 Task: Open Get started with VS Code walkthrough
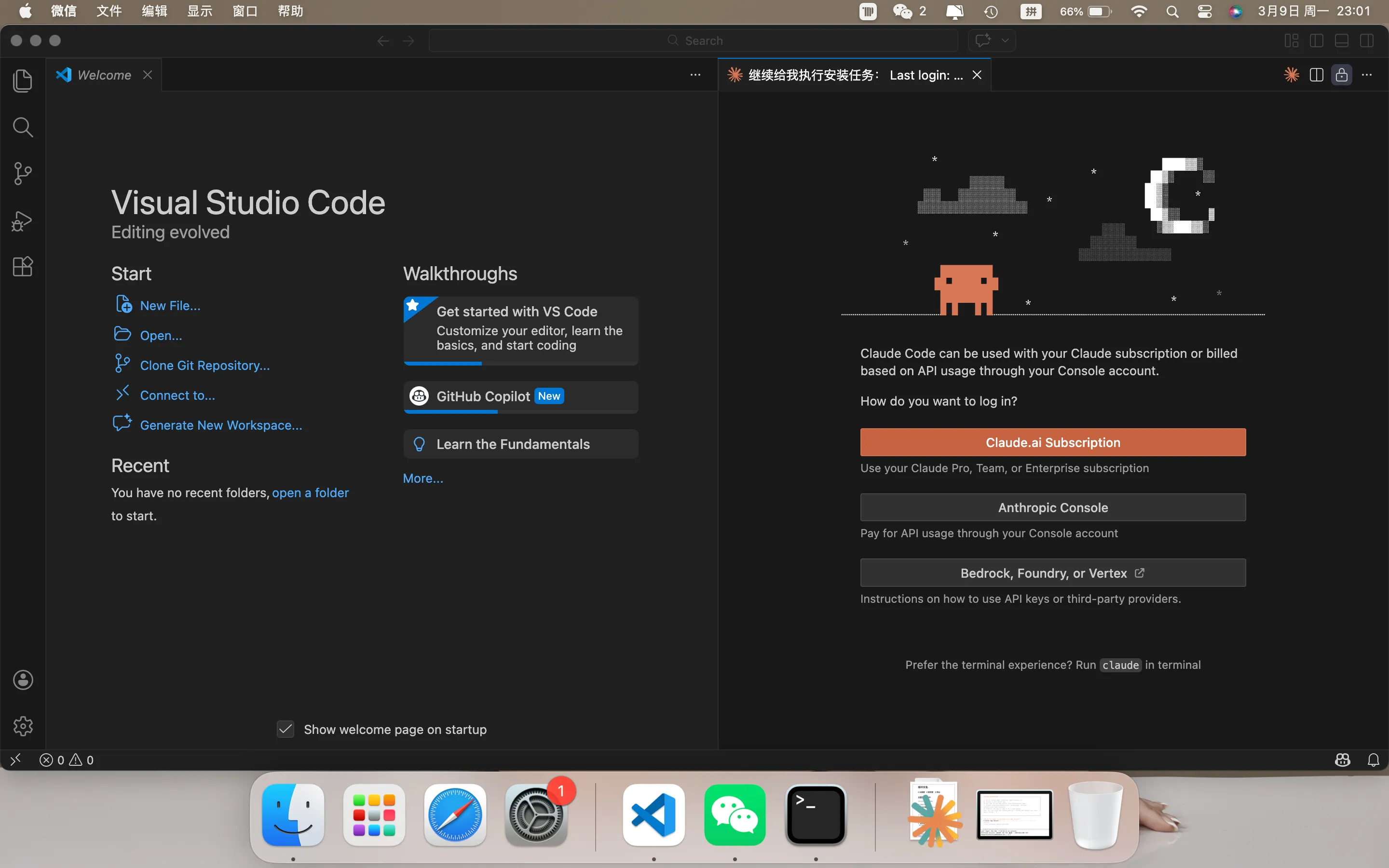pos(520,331)
